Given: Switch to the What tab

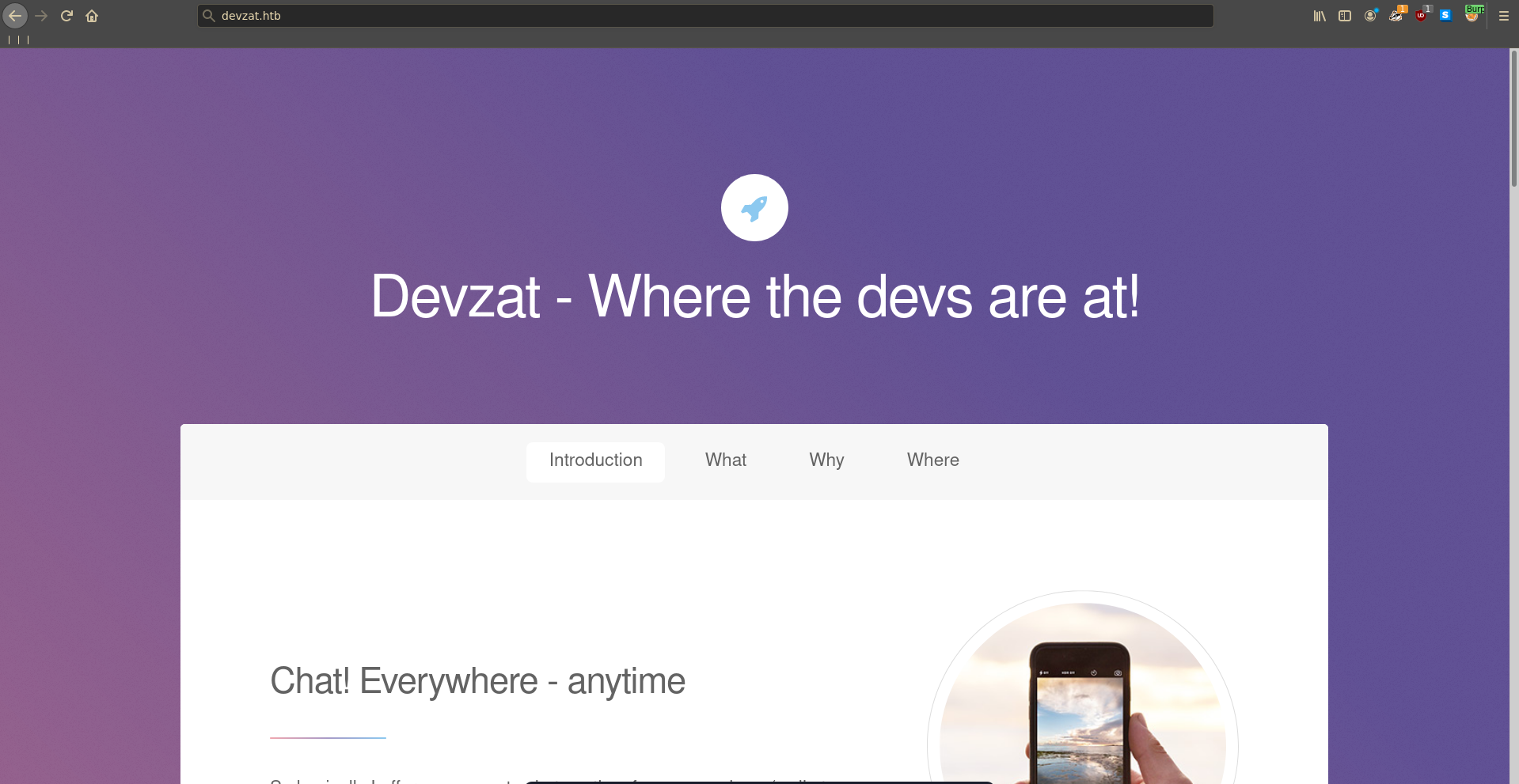Looking at the screenshot, I should click(x=726, y=461).
